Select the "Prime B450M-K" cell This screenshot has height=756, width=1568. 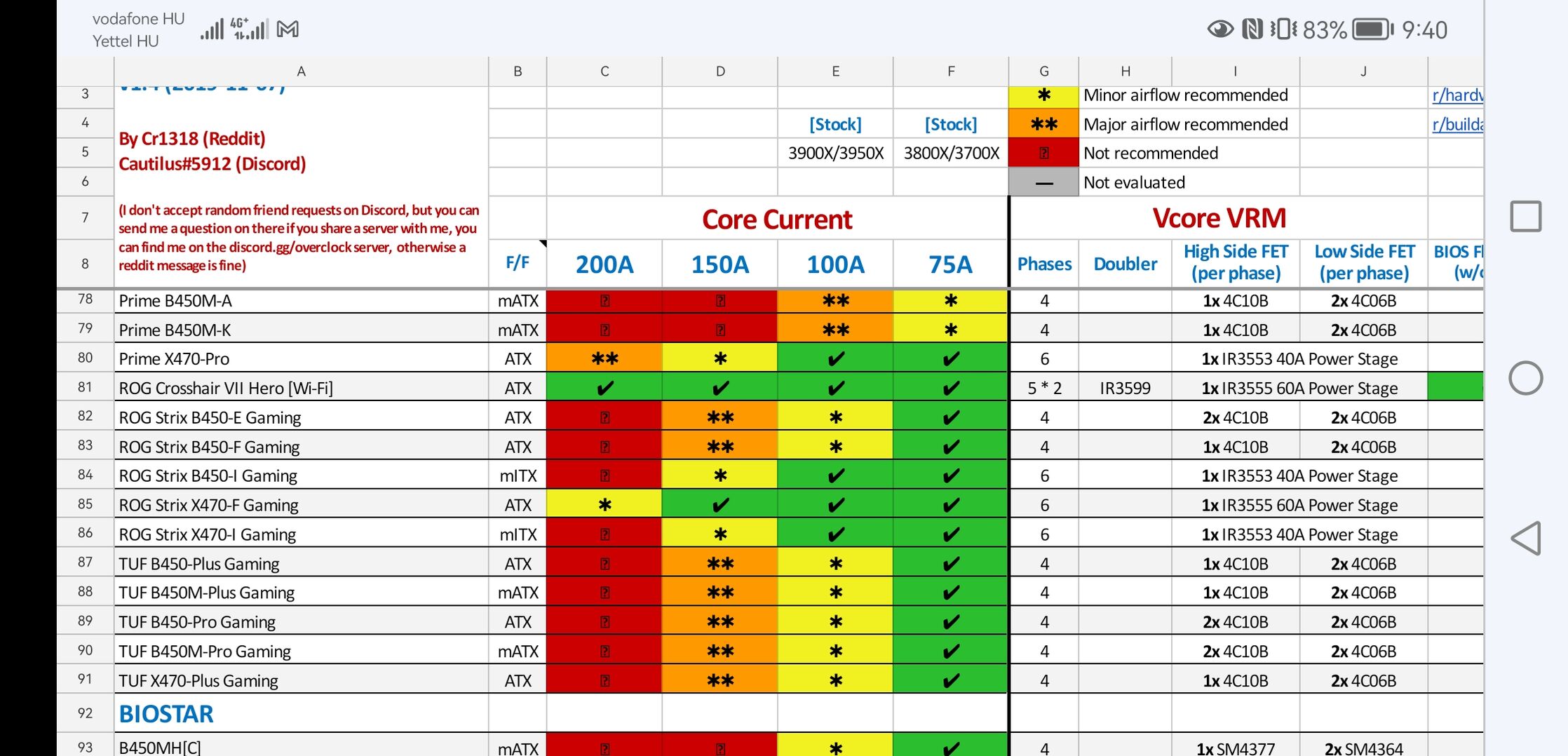tap(301, 330)
